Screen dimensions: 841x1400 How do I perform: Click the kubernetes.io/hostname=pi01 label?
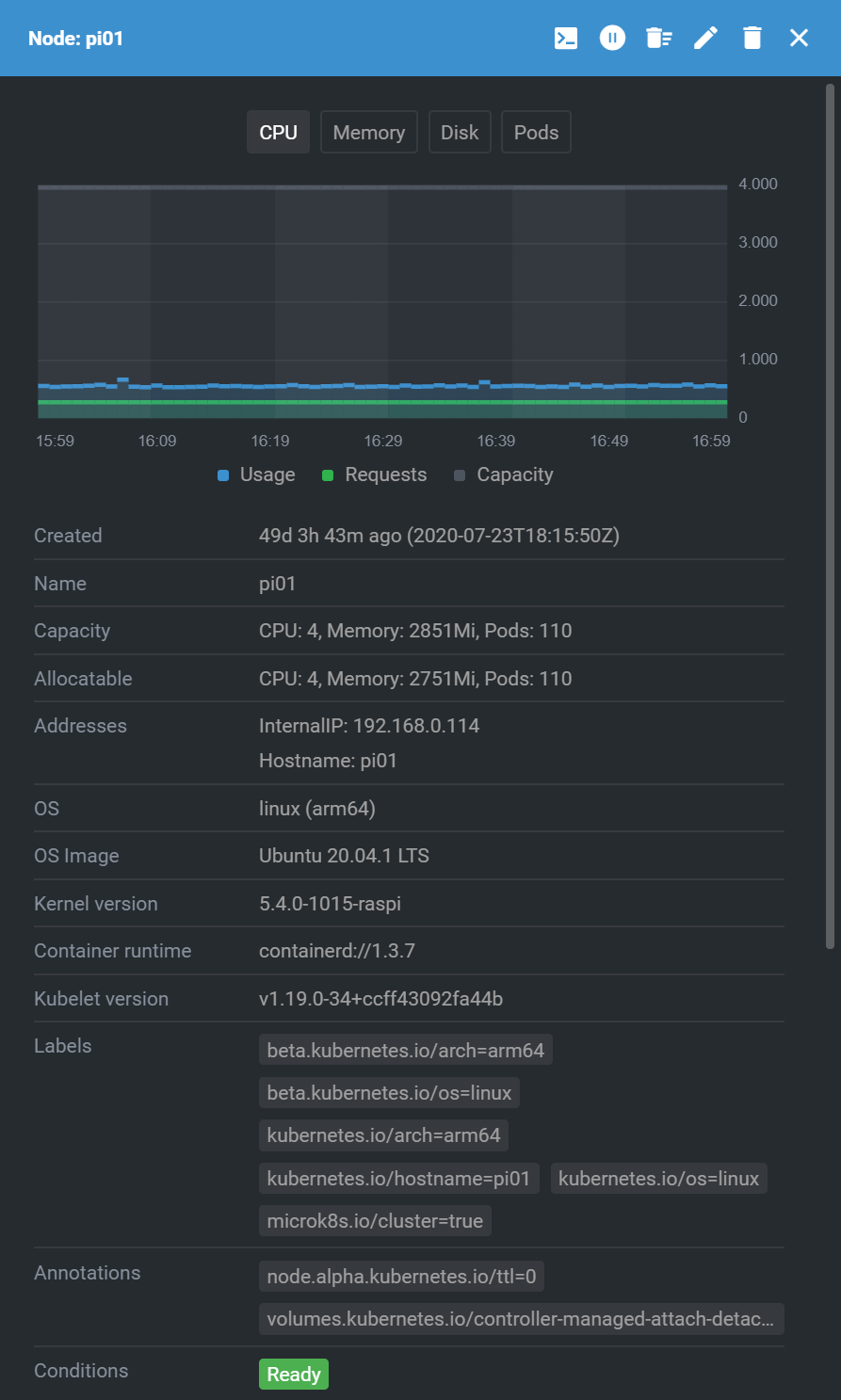tap(398, 1179)
